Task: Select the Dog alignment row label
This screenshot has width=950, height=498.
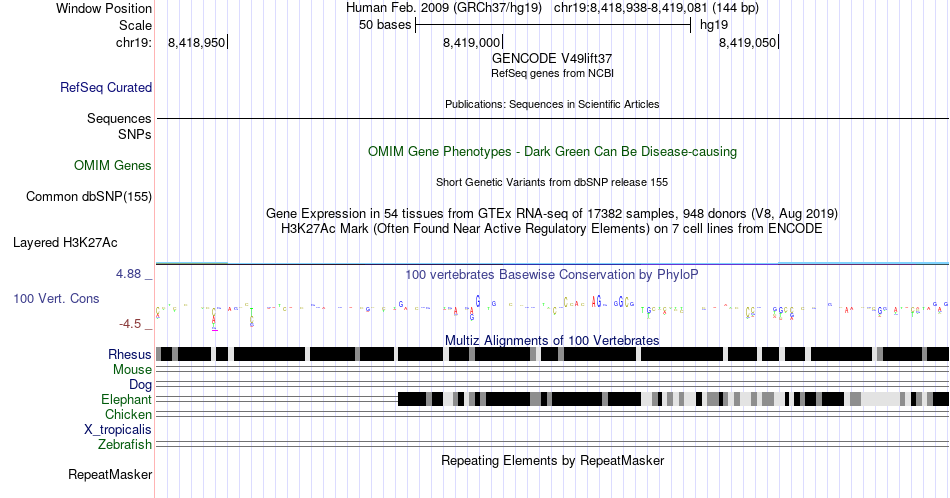Action: click(140, 385)
